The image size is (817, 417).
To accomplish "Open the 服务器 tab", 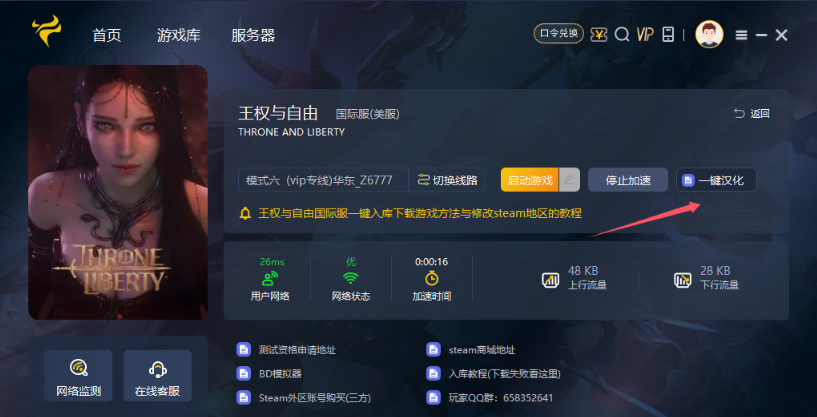I will pos(253,35).
